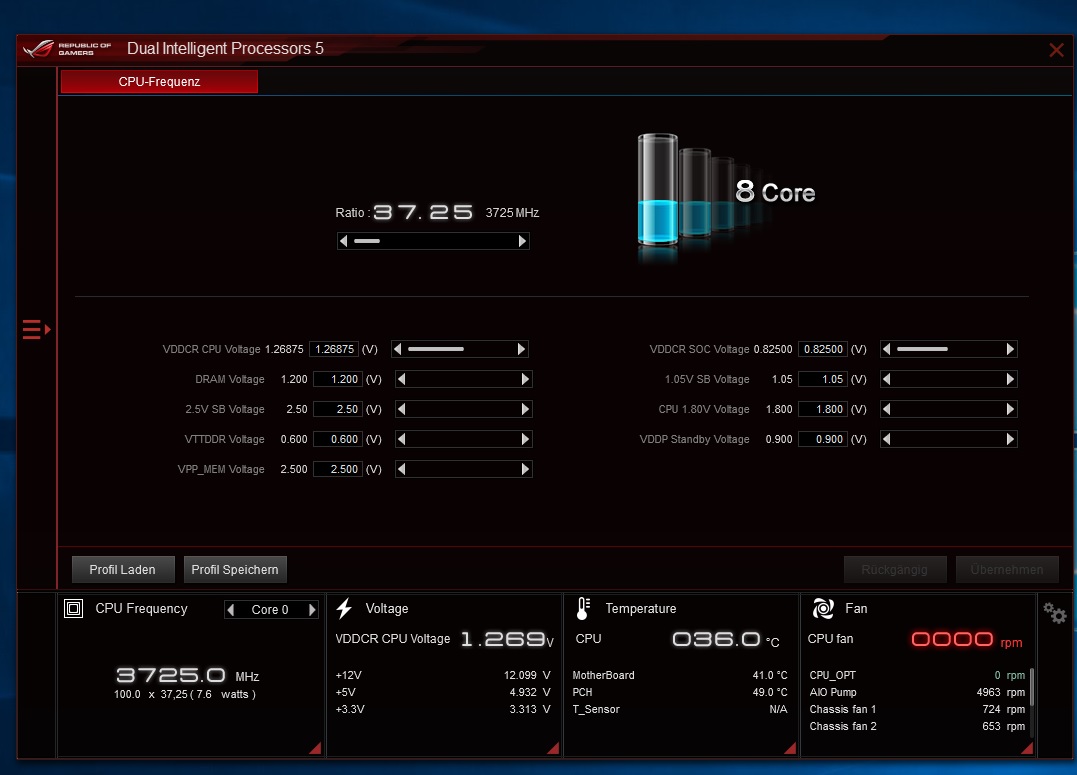1077x775 pixels.
Task: Decrease CPU ratio with left arrow
Action: (x=343, y=241)
